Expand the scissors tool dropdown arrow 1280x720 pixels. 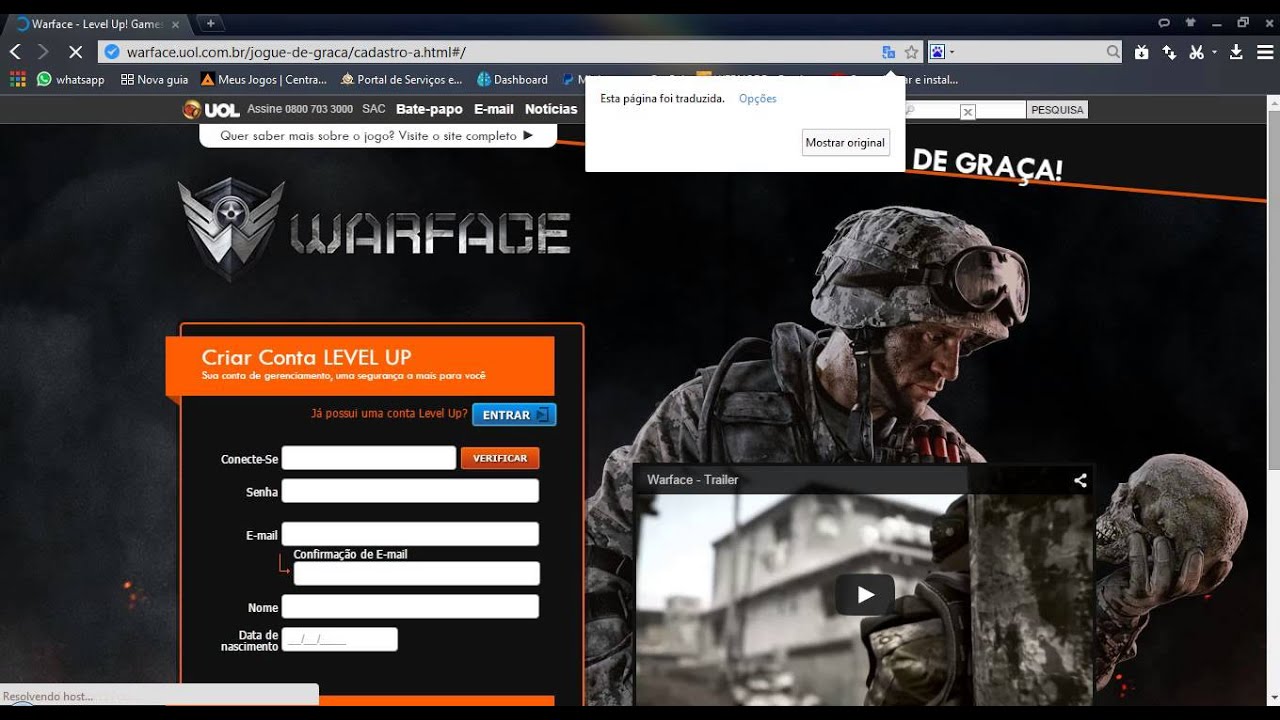pos(1214,52)
